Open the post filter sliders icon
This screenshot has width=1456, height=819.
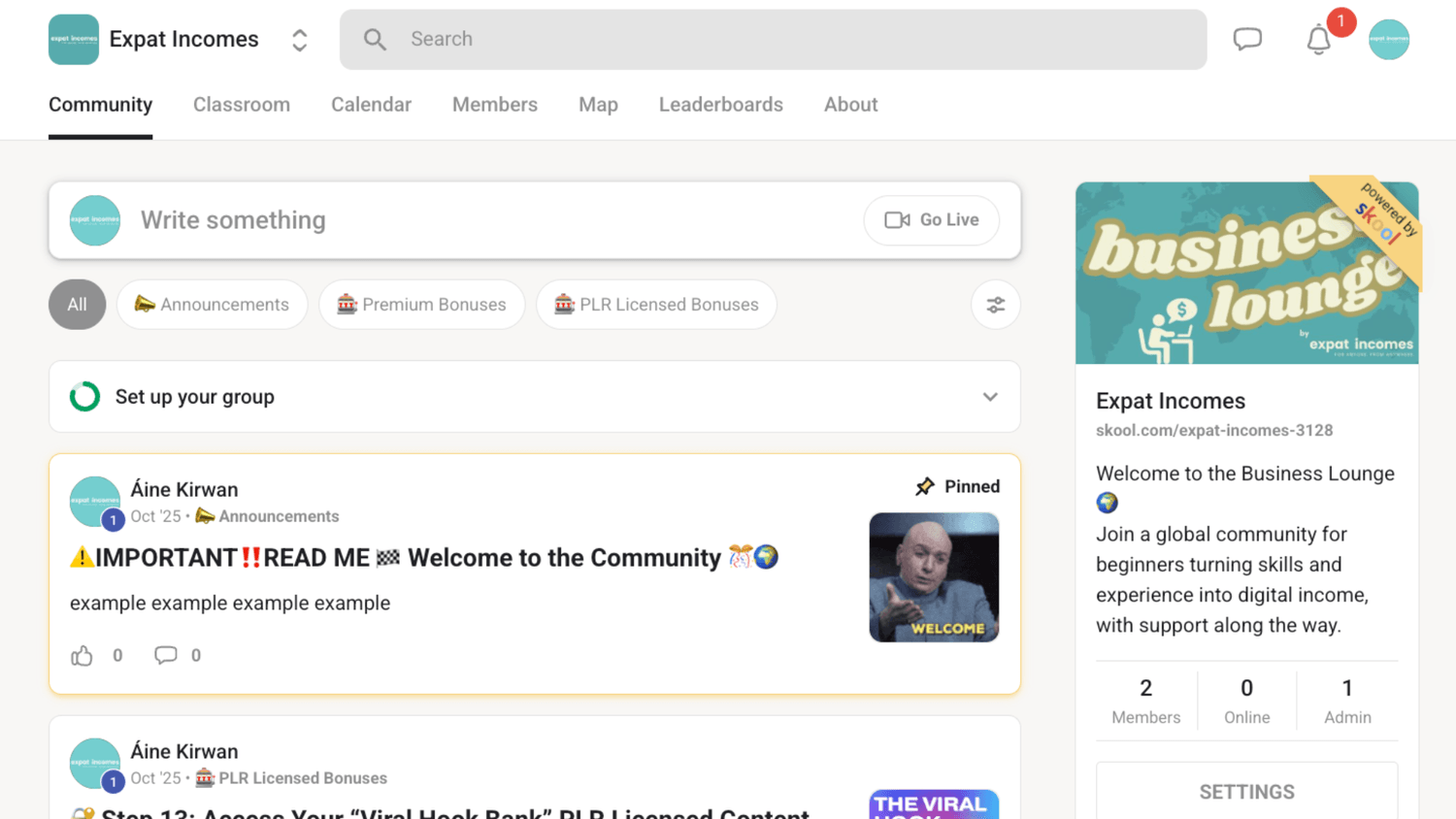click(996, 305)
